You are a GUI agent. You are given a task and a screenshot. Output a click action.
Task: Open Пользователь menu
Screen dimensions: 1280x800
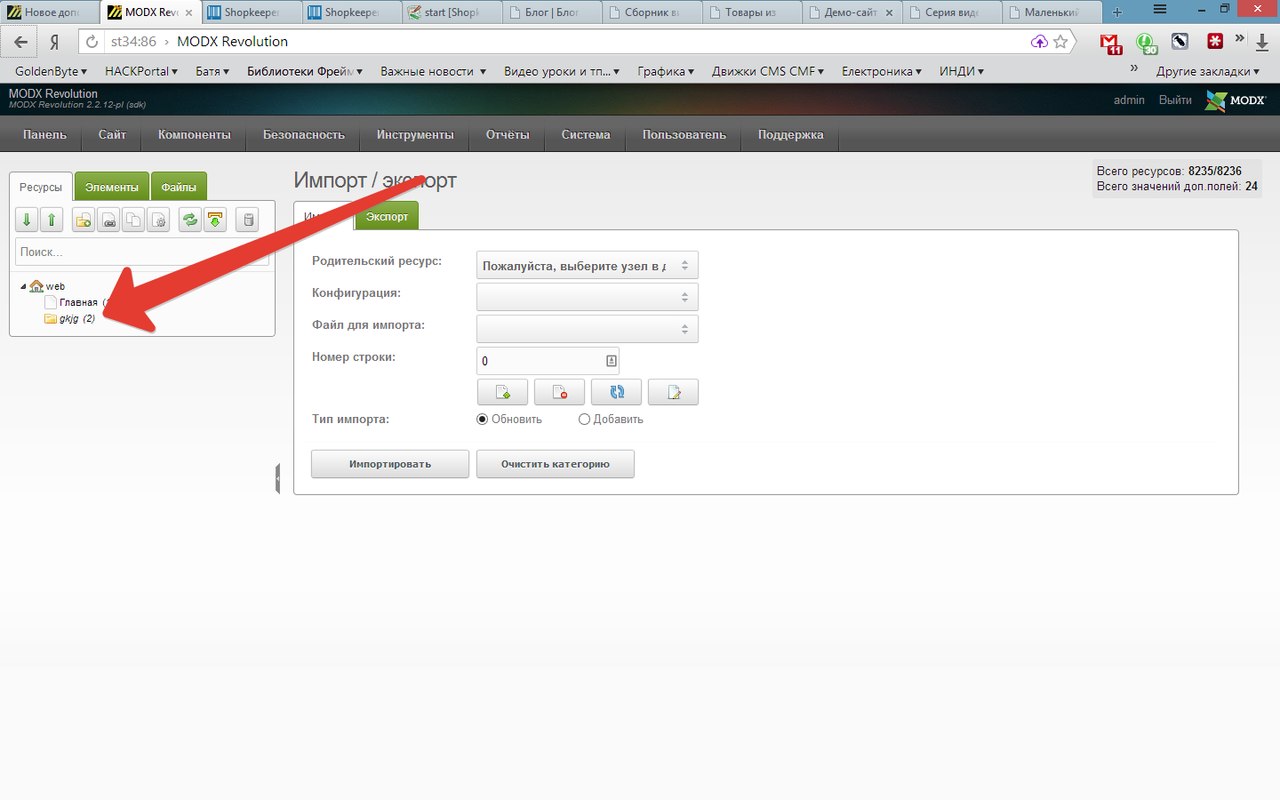pos(684,135)
